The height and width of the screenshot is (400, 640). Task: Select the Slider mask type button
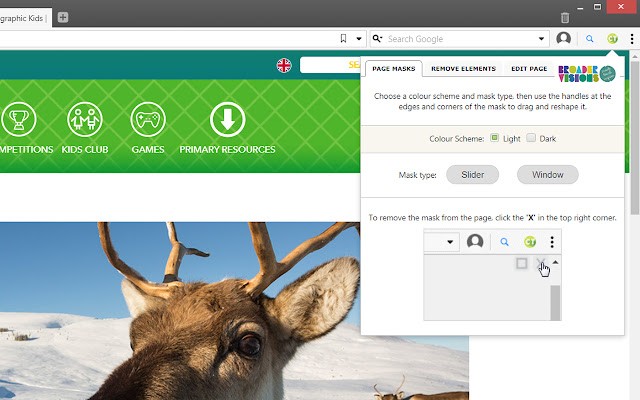(473, 175)
